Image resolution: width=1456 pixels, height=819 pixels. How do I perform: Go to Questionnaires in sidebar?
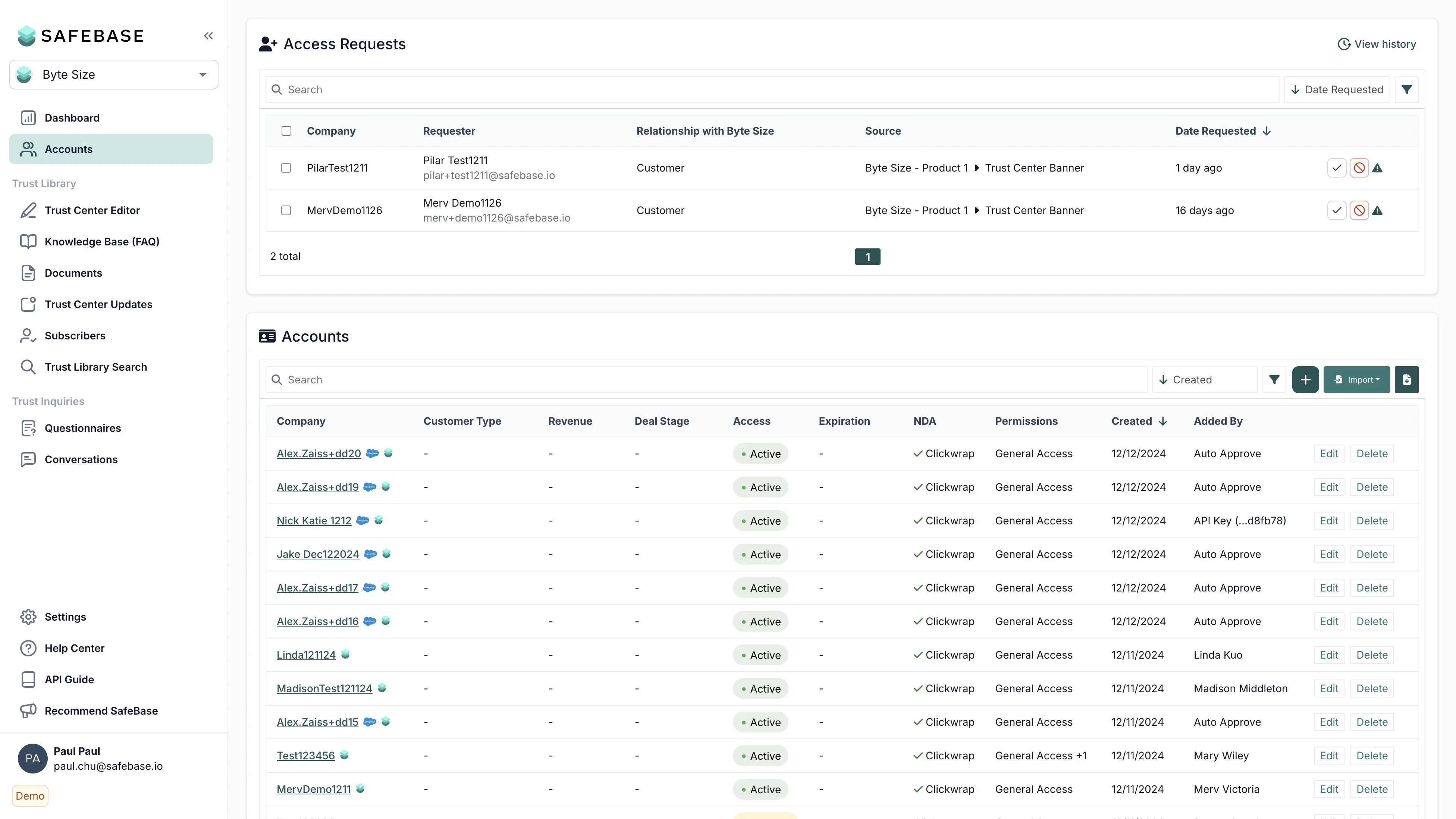coord(82,428)
